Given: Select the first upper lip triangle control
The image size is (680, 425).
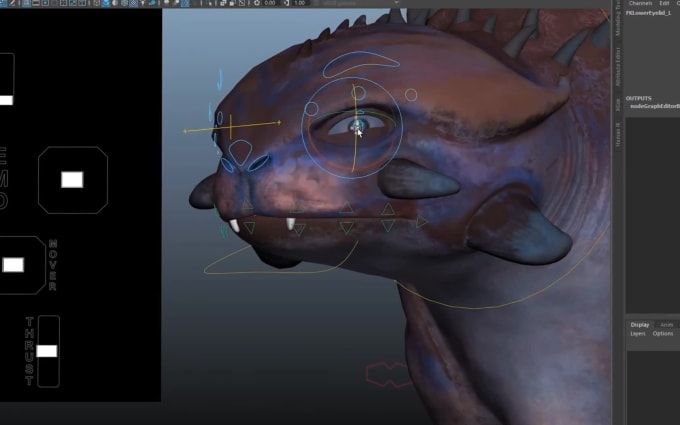Looking at the screenshot, I should point(247,205).
